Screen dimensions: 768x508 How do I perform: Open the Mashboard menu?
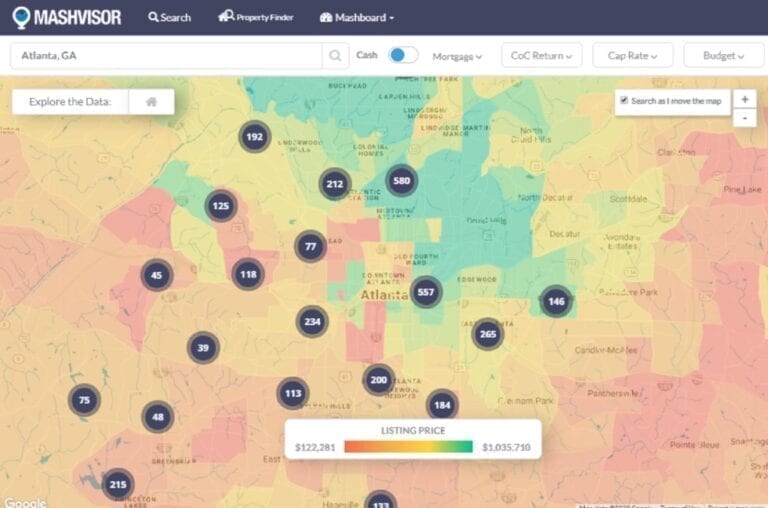tap(357, 17)
